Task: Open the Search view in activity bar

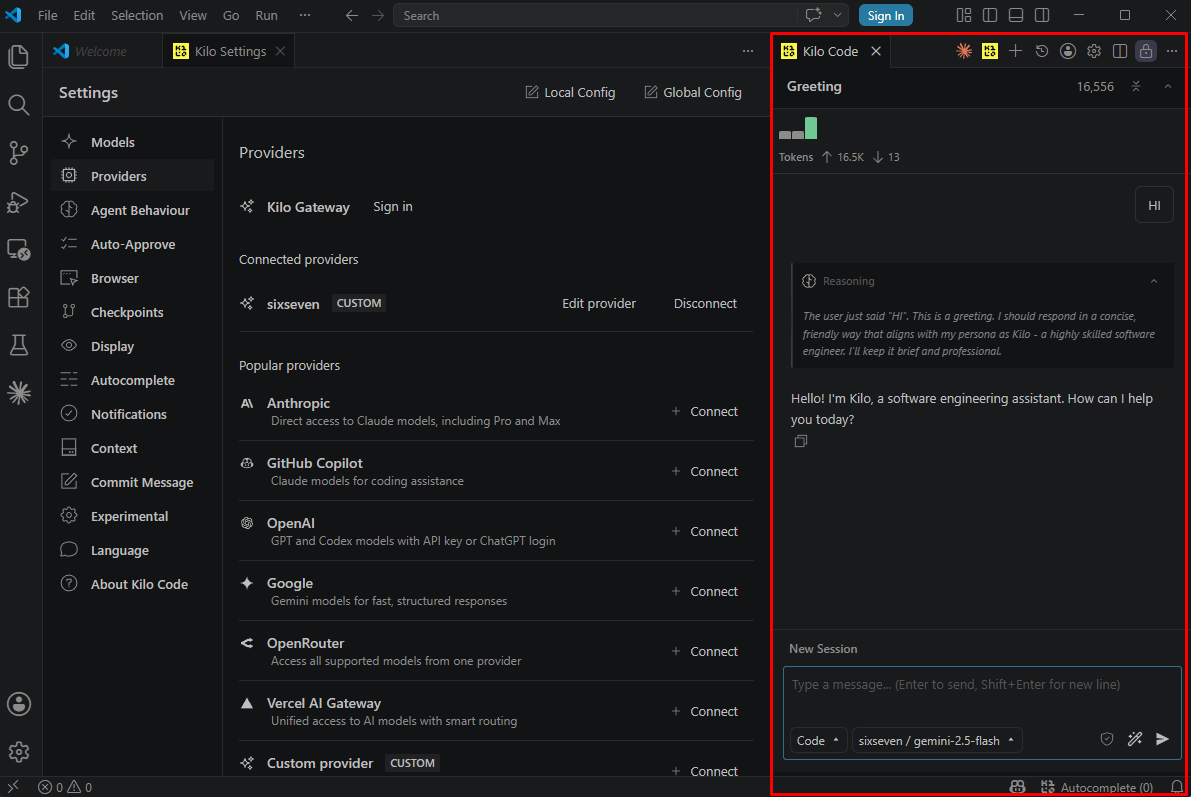Action: [18, 105]
